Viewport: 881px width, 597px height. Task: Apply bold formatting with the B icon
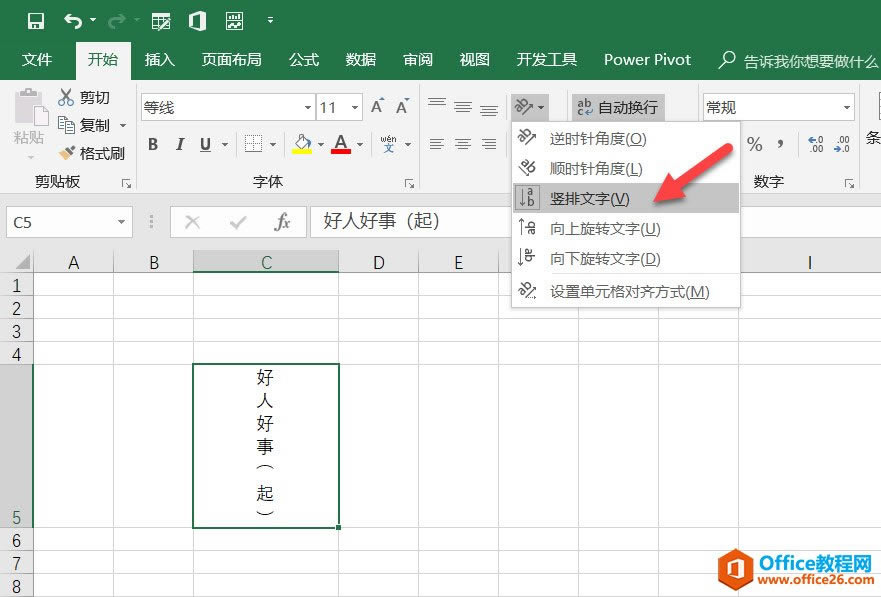152,144
